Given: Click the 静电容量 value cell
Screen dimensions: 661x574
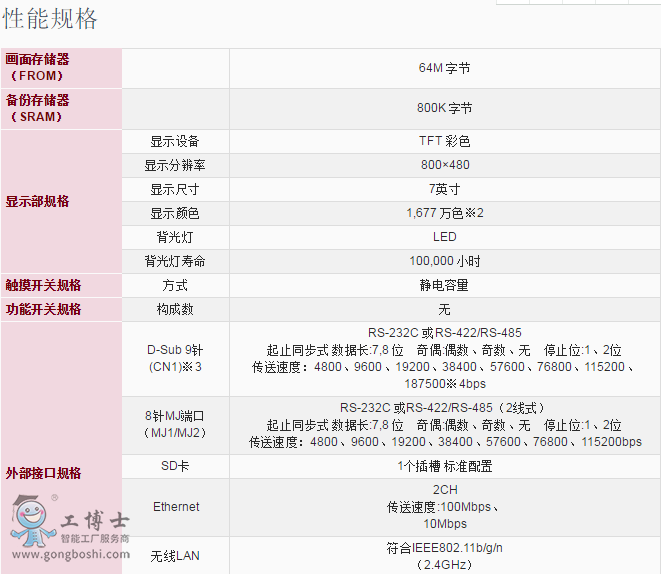Looking at the screenshot, I should coord(444,285).
